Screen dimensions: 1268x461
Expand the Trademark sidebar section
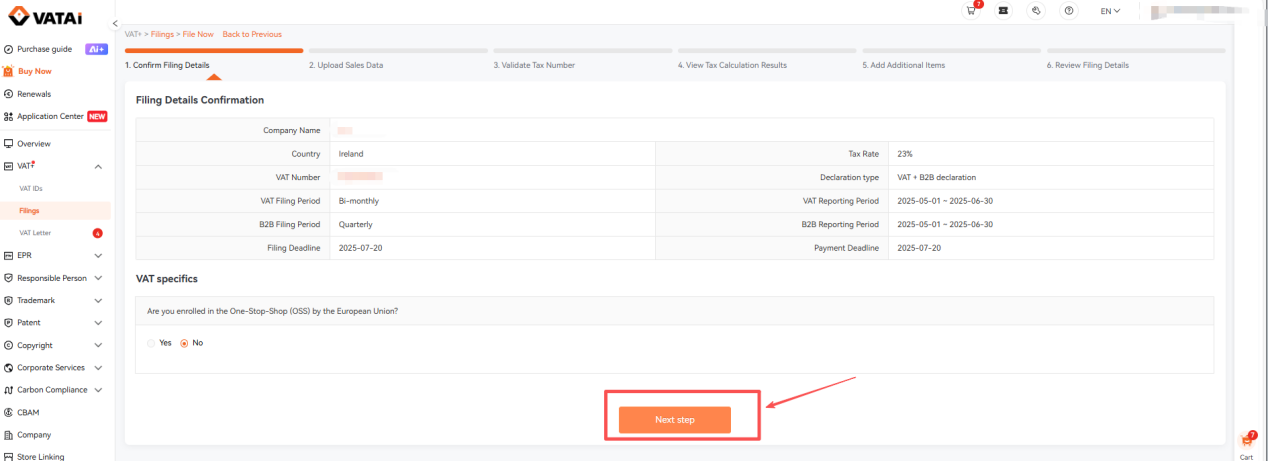pos(98,300)
